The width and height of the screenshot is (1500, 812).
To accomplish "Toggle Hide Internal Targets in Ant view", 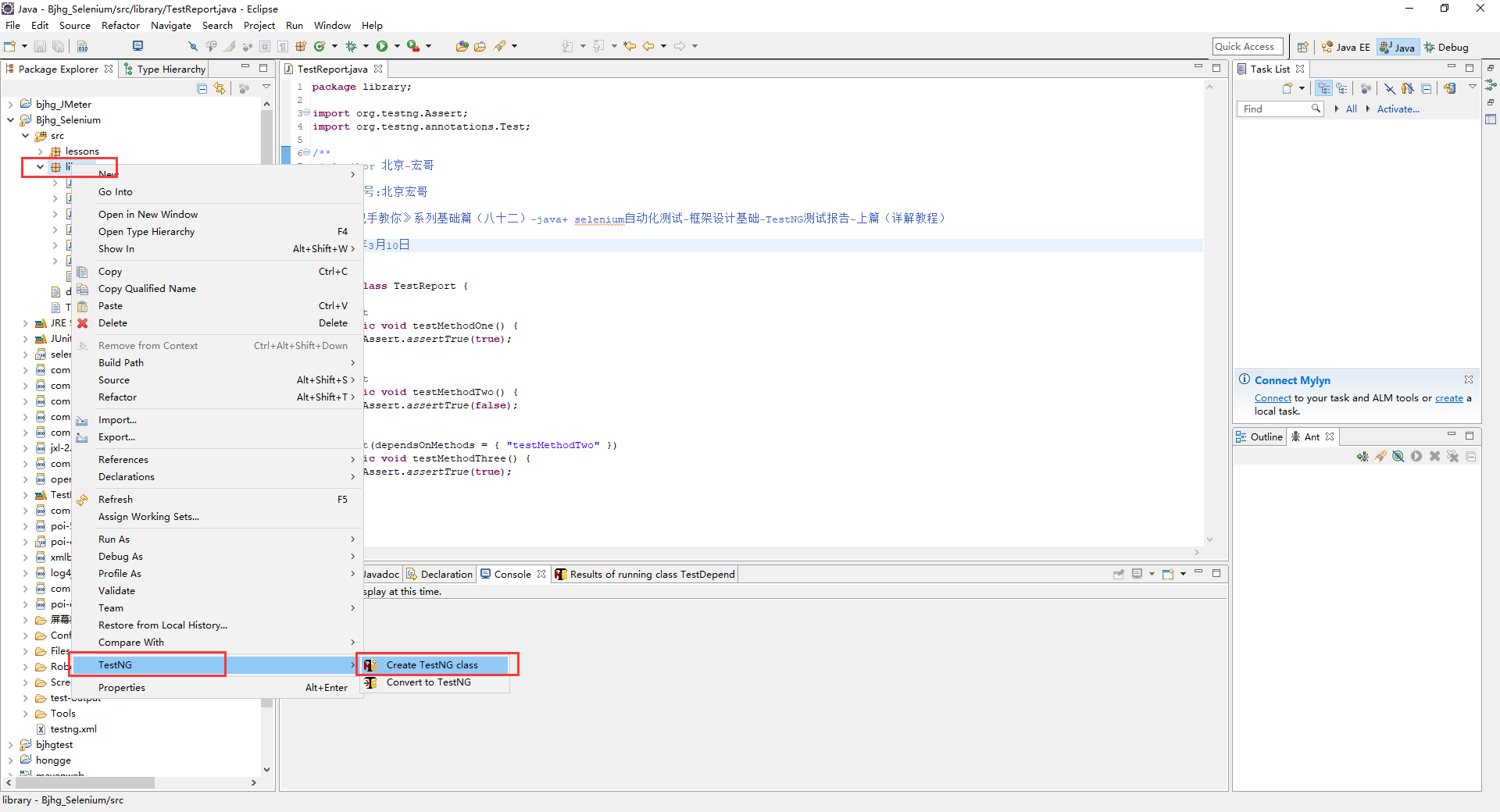I will [1398, 457].
